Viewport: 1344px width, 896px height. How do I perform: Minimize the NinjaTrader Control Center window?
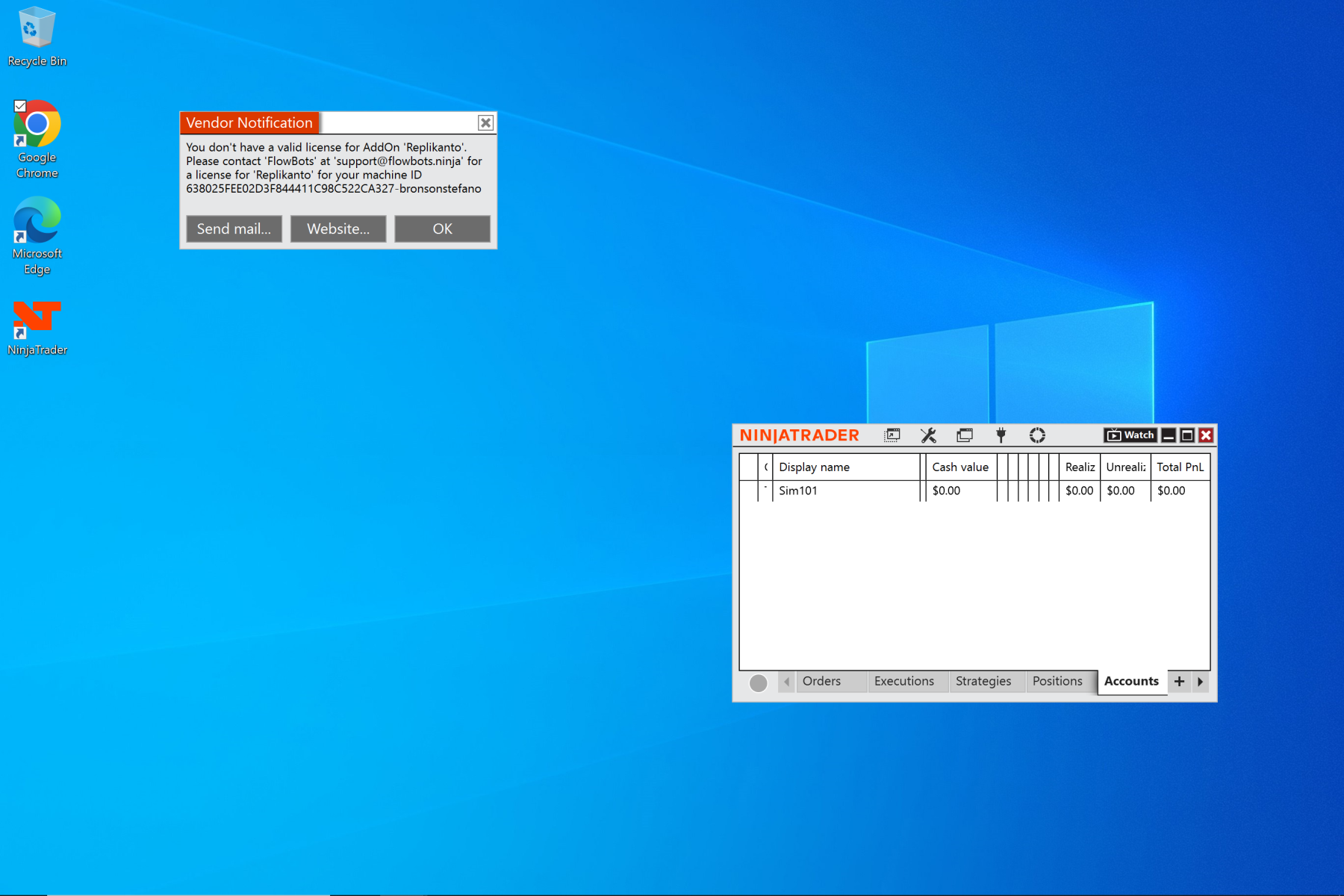pyautogui.click(x=1169, y=435)
